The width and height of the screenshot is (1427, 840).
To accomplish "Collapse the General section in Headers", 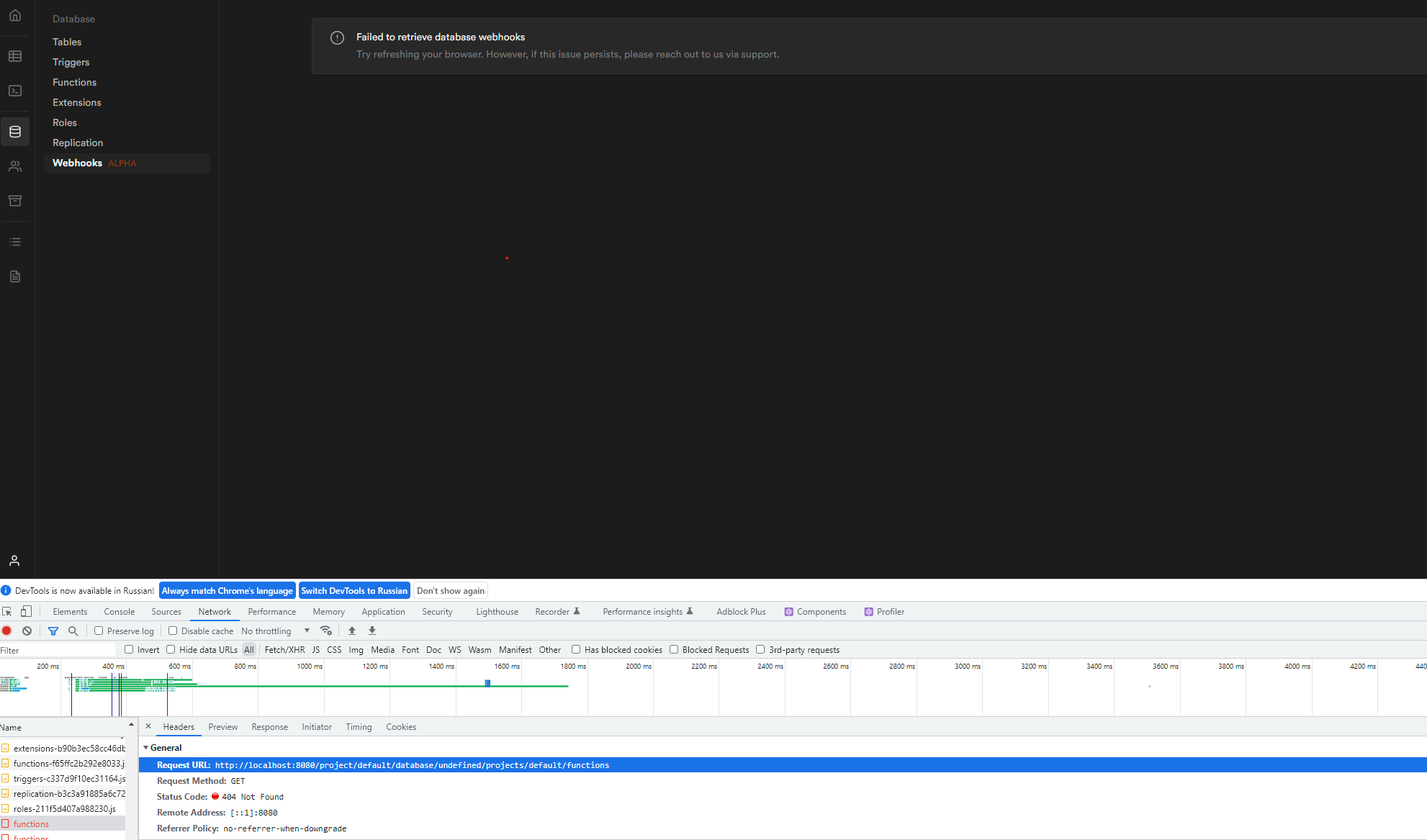I will [146, 748].
